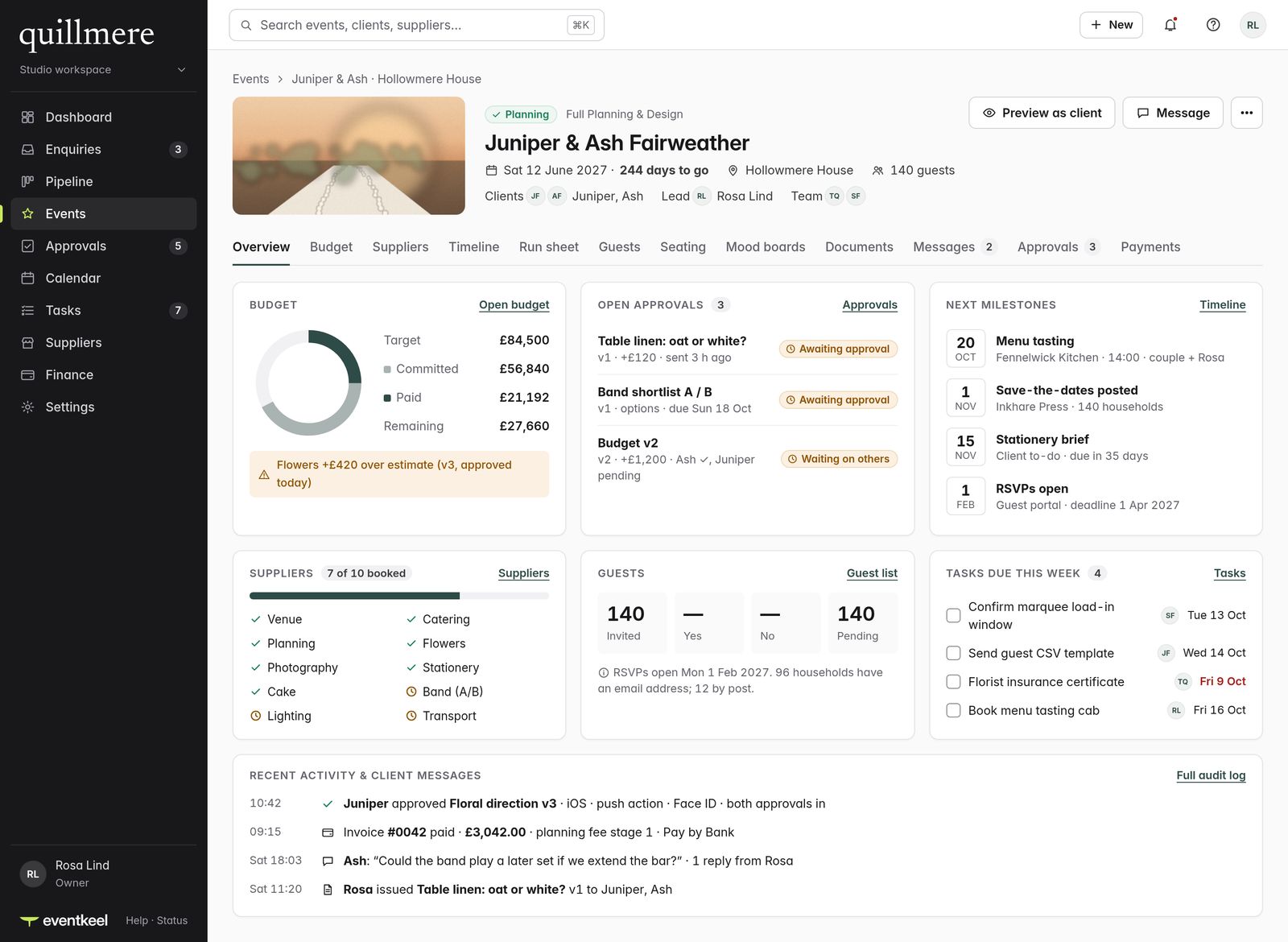Click the eventkeel logo in the sidebar footer

pos(64,920)
